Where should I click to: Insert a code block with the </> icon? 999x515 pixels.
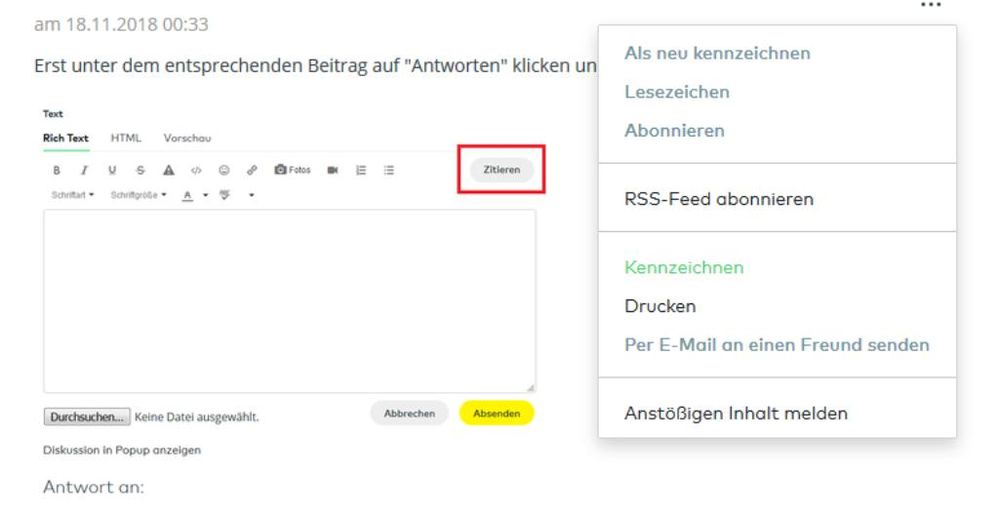[196, 170]
